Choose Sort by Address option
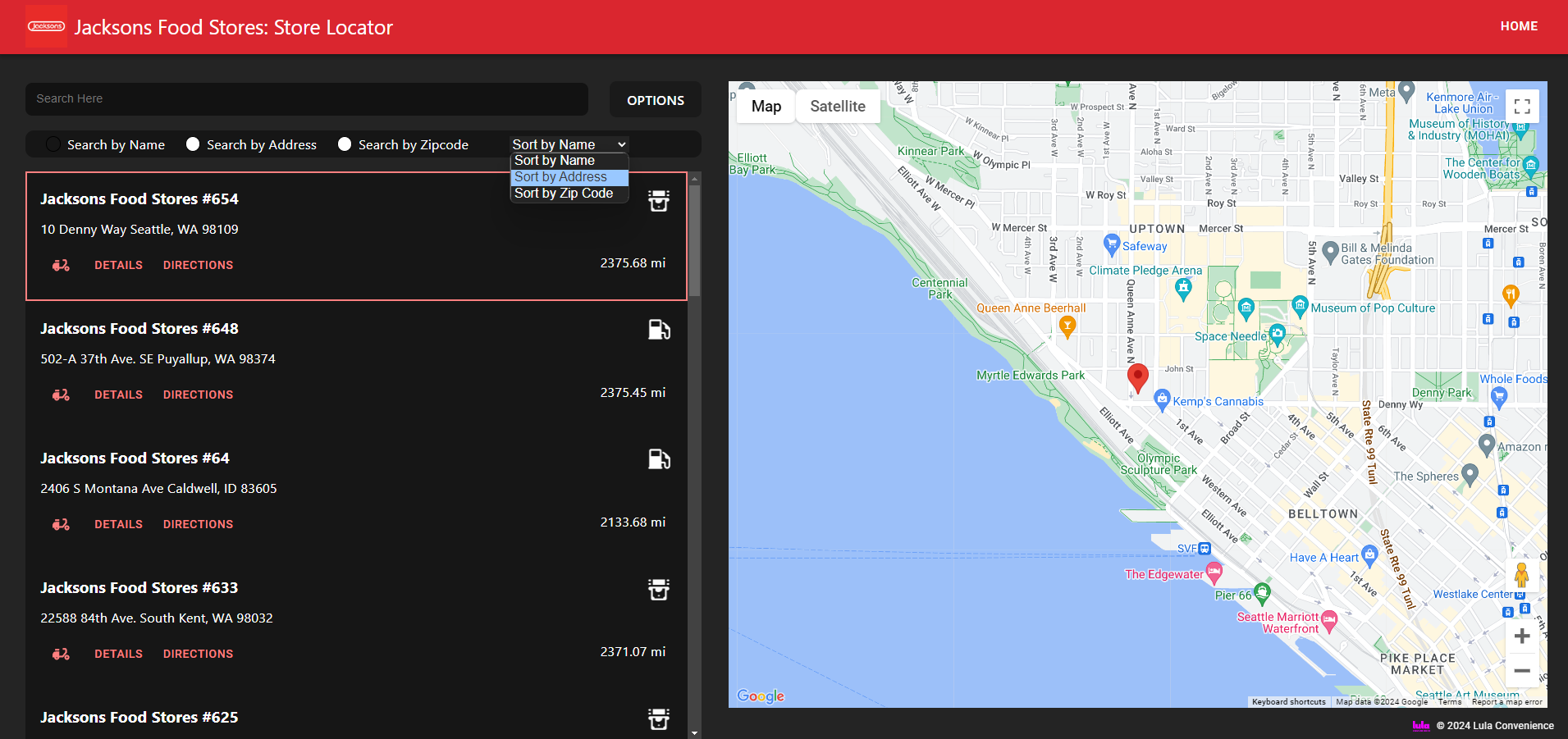This screenshot has height=739, width=1568. [569, 177]
